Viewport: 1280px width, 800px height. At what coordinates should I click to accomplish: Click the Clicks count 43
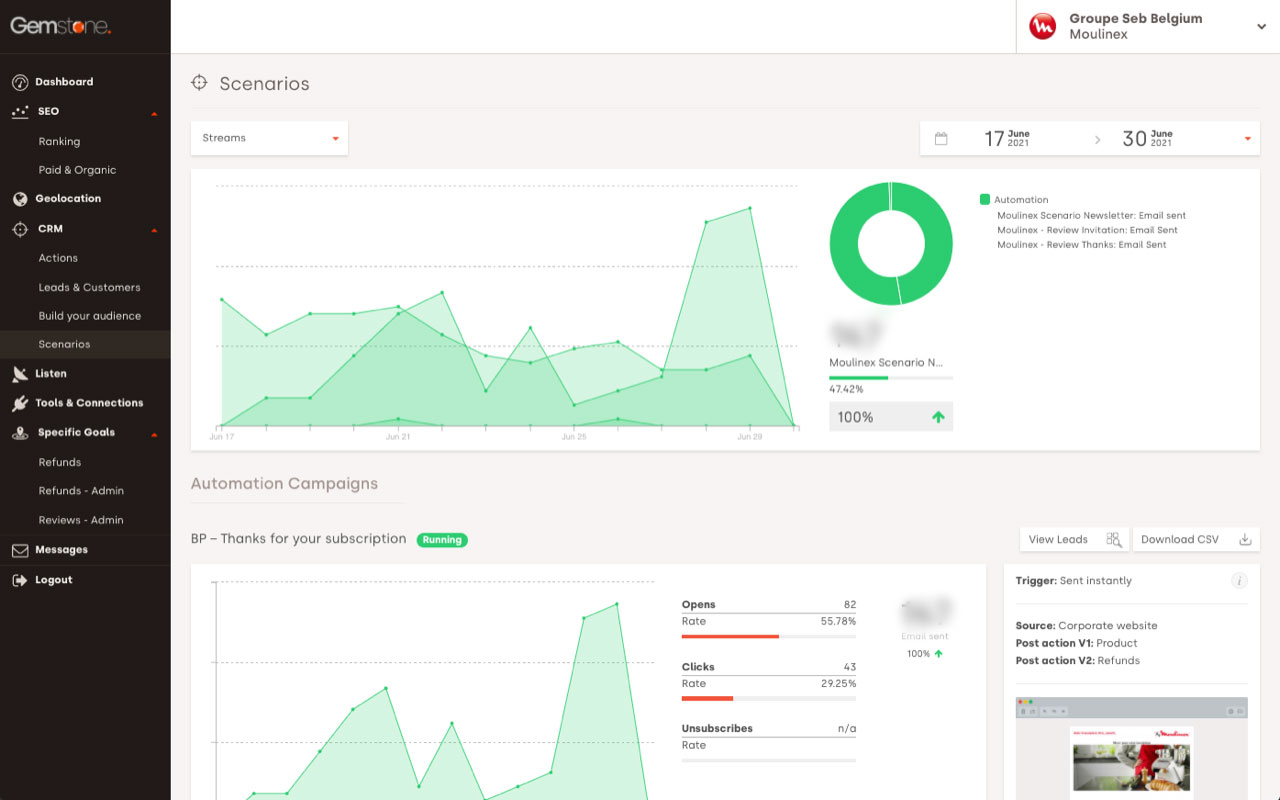tap(850, 667)
